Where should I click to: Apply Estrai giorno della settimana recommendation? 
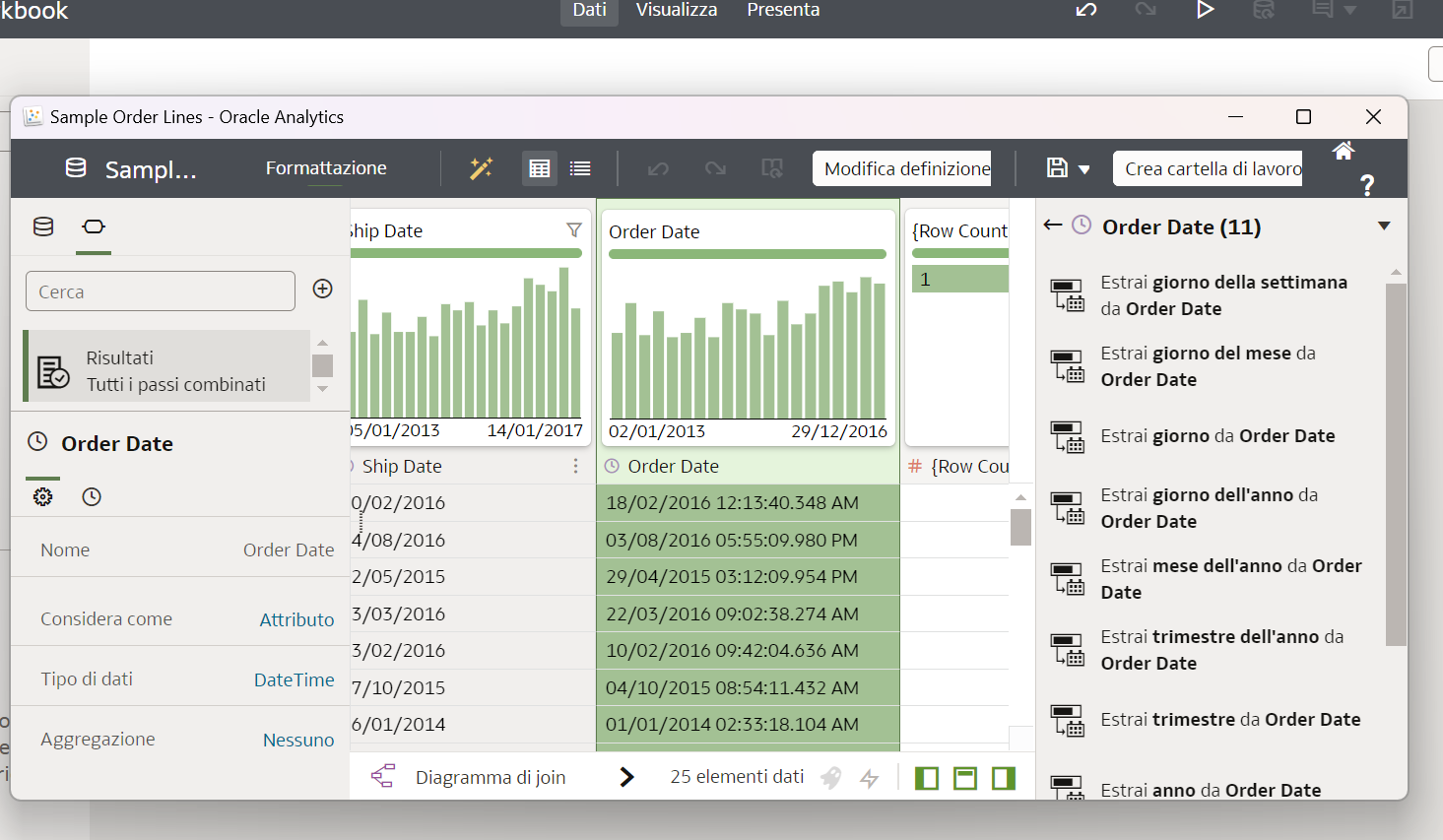coord(1212,295)
